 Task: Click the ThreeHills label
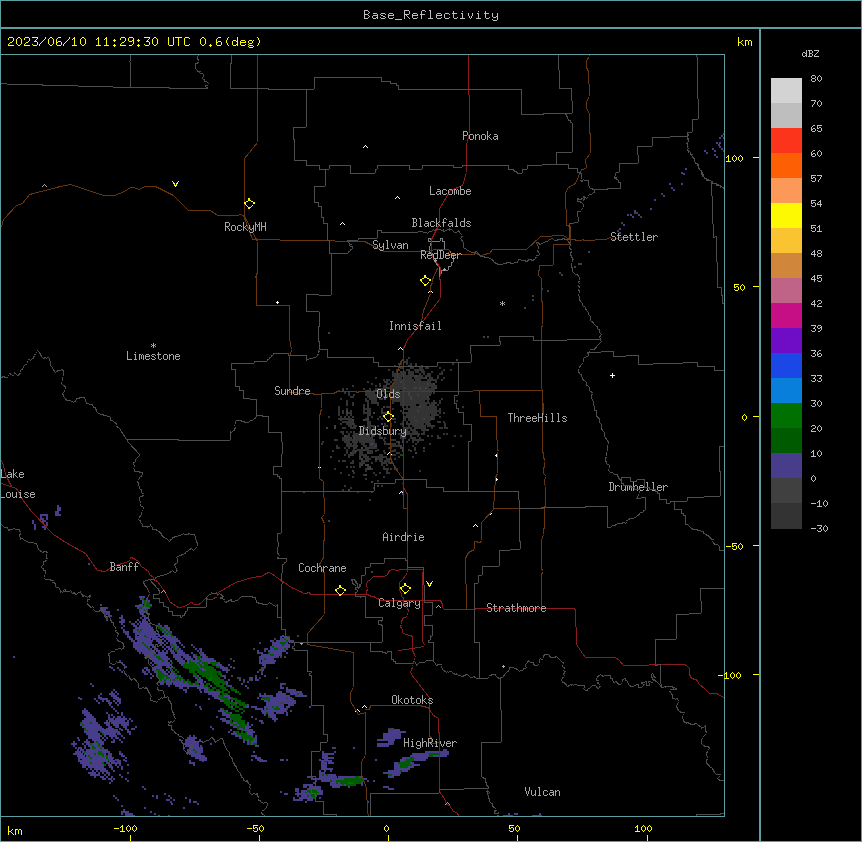(x=537, y=418)
